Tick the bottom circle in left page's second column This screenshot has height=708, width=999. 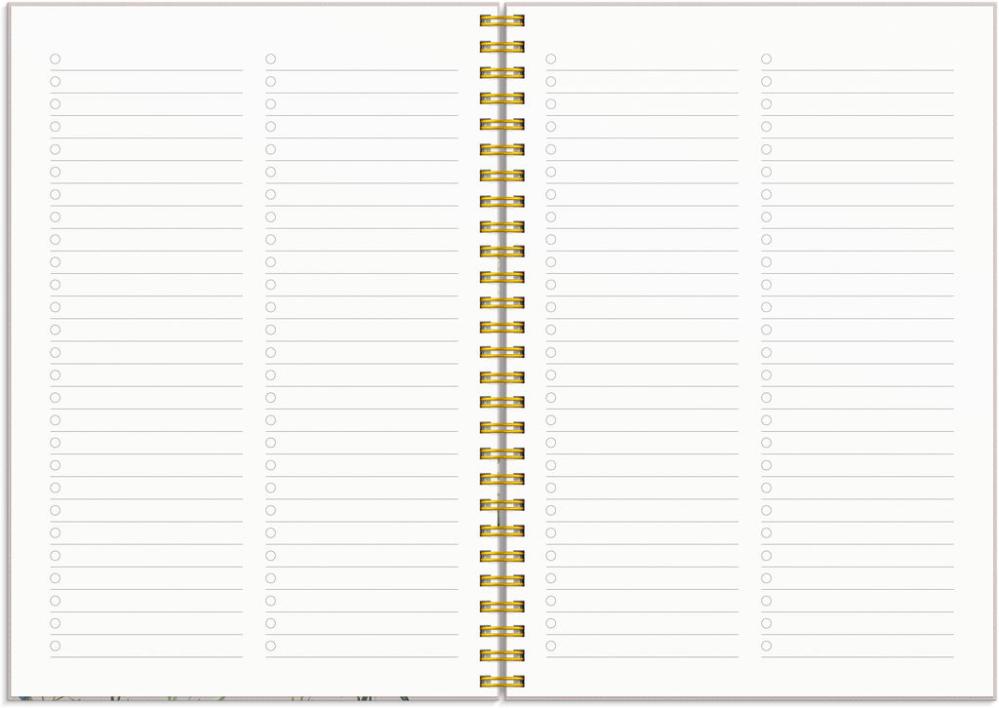271,646
